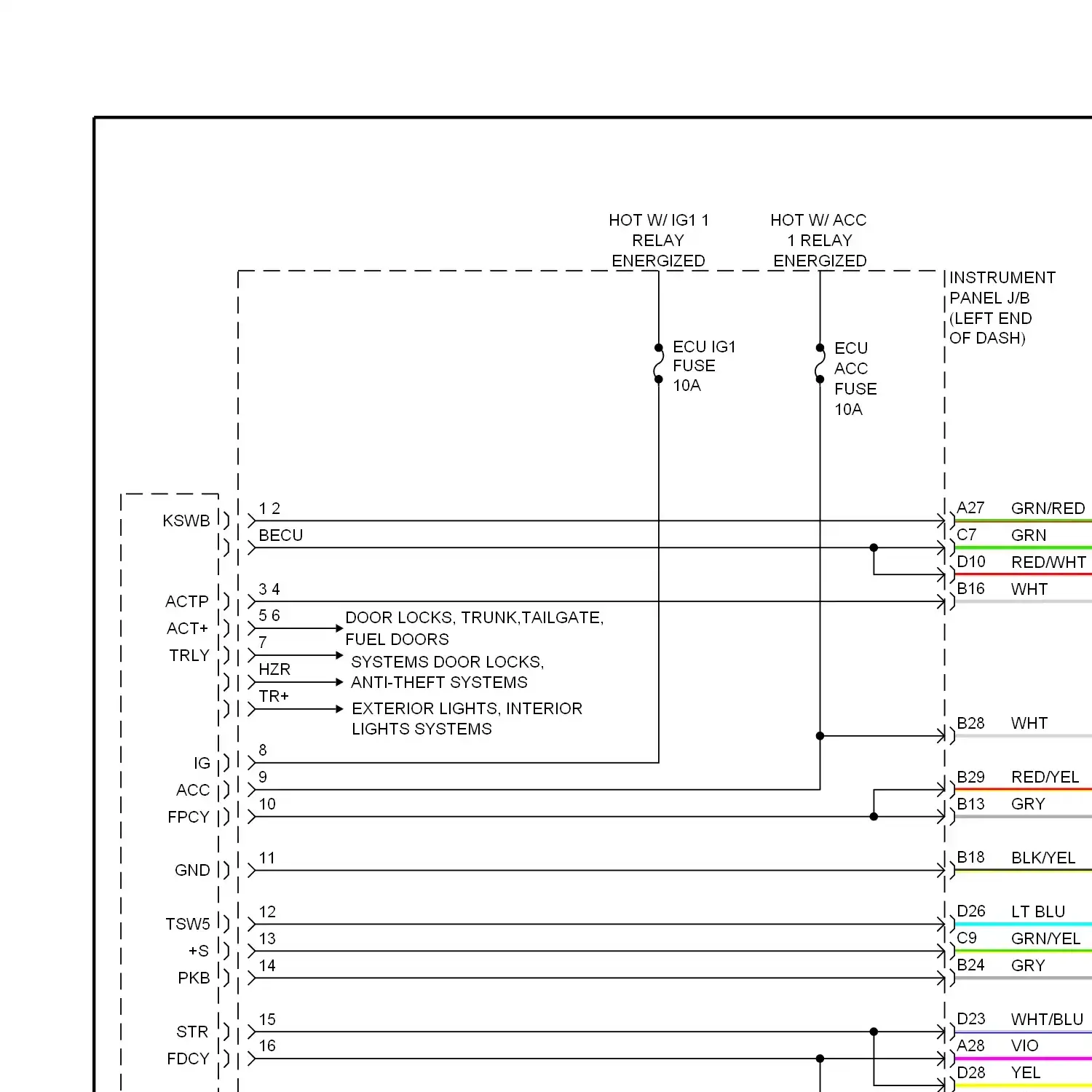Click the ECU IG1 fuse symbol
Image resolution: width=1092 pixels, height=1092 pixels.
point(659,363)
